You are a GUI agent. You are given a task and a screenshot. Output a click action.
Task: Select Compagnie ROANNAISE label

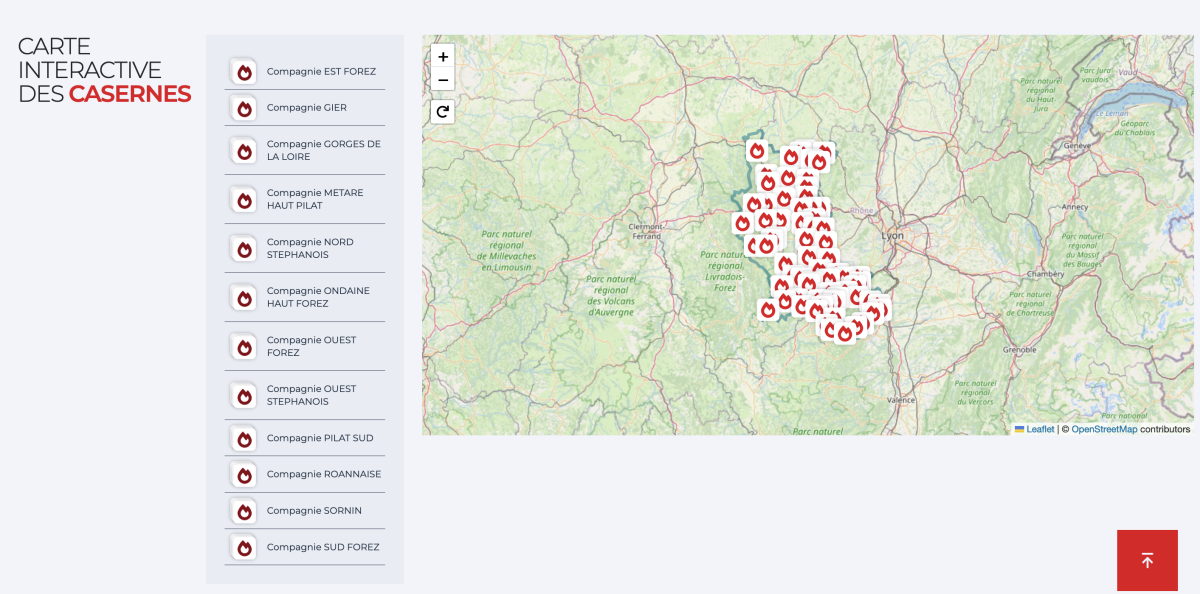click(x=324, y=474)
